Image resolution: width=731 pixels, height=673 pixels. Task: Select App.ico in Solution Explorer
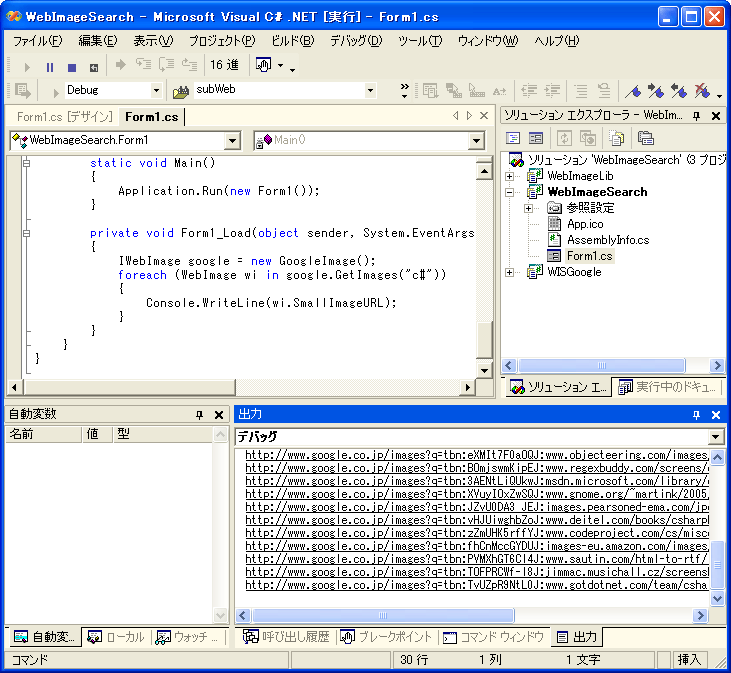click(585, 224)
